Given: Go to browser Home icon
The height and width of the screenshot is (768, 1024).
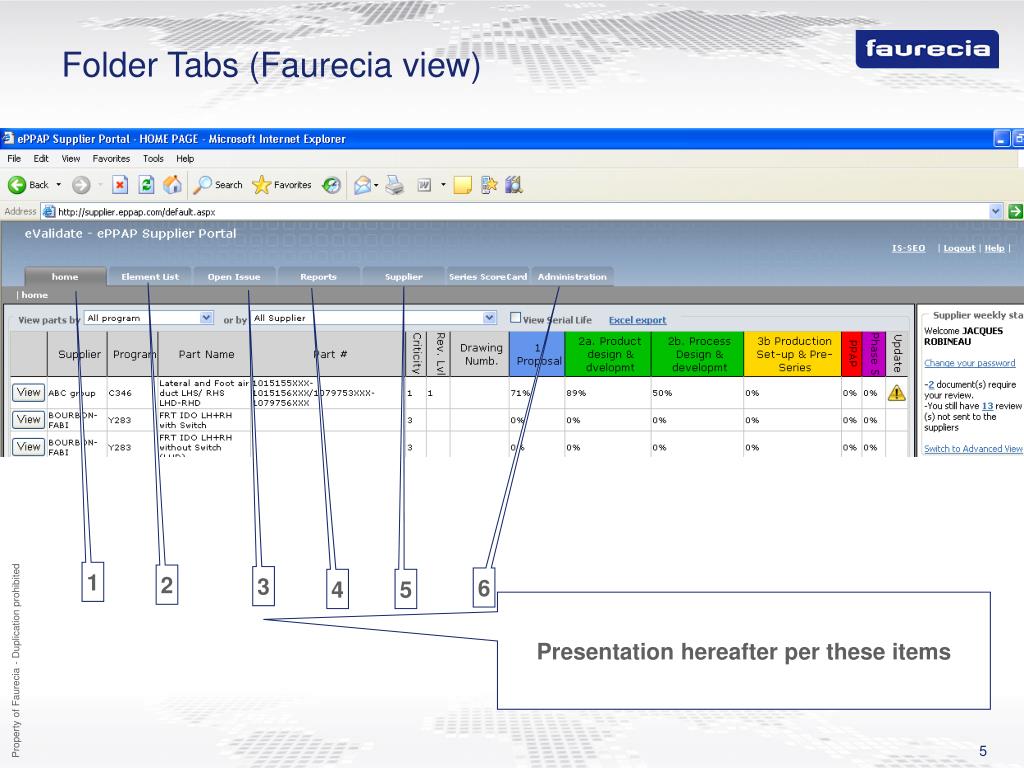Looking at the screenshot, I should (x=172, y=185).
